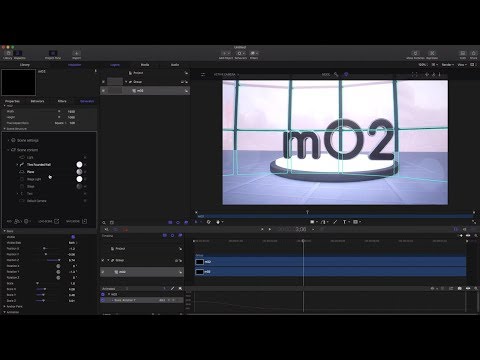Open mO2 viewport options sliders icon
The image size is (480, 360).
(x=203, y=75)
